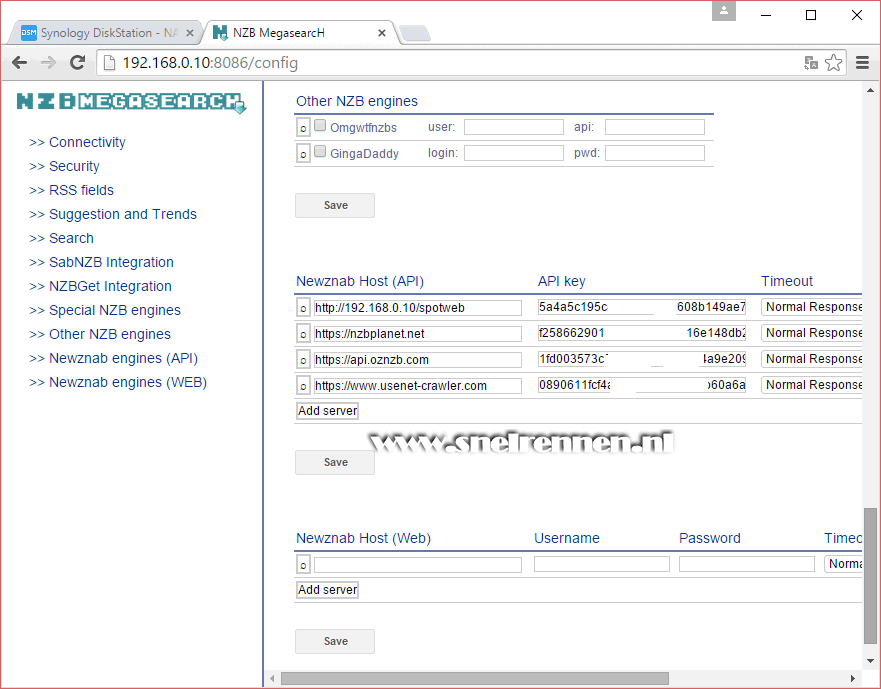Open Timeout dropdown for nzbplanet.net server
Viewport: 881px width, 689px height.
coord(812,333)
